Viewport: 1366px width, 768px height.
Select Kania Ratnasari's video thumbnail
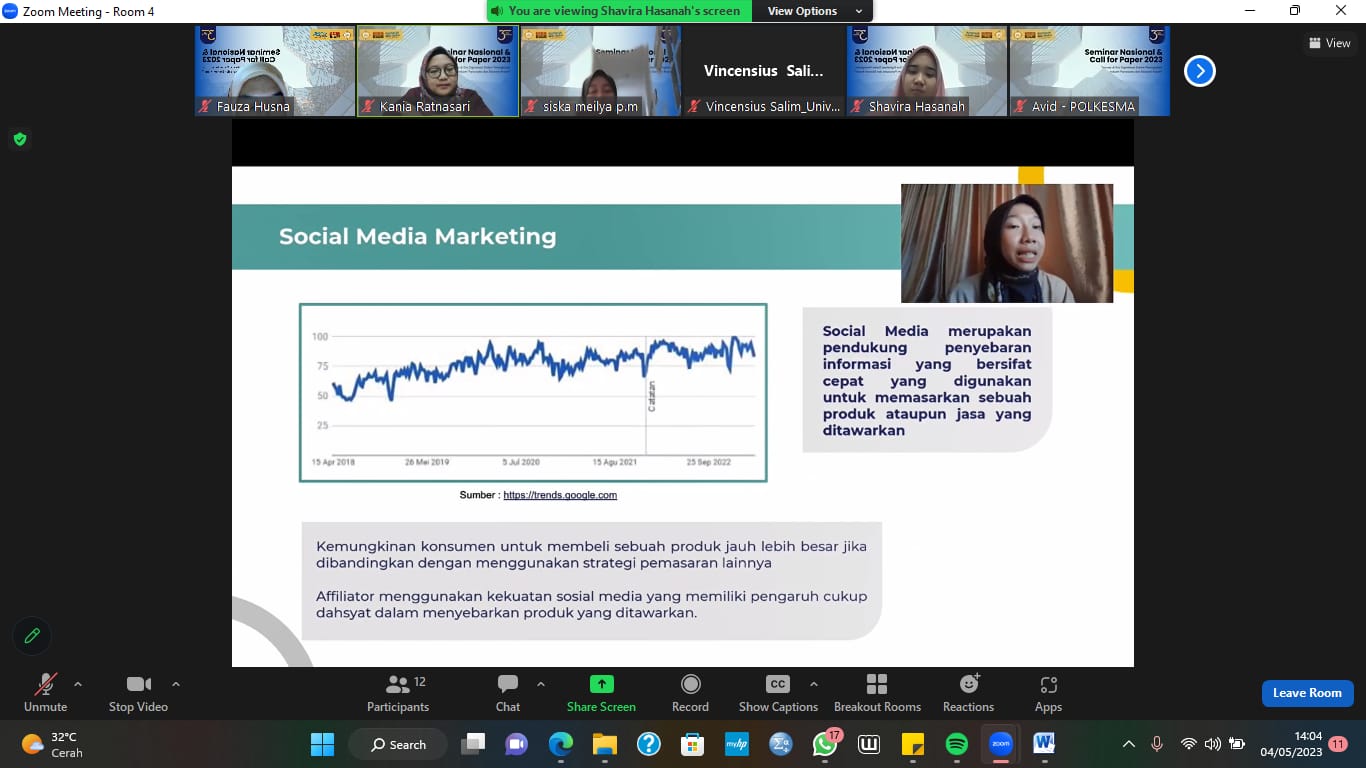(438, 71)
